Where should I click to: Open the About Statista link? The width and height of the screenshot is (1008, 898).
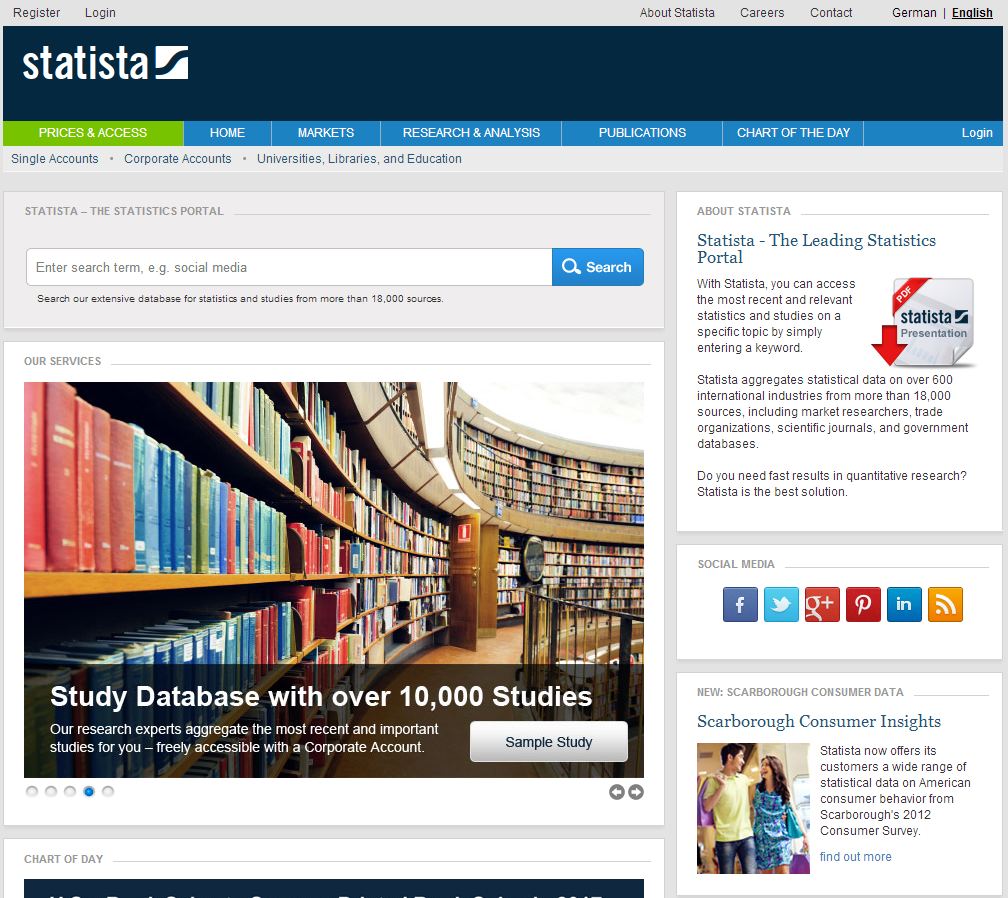click(677, 13)
